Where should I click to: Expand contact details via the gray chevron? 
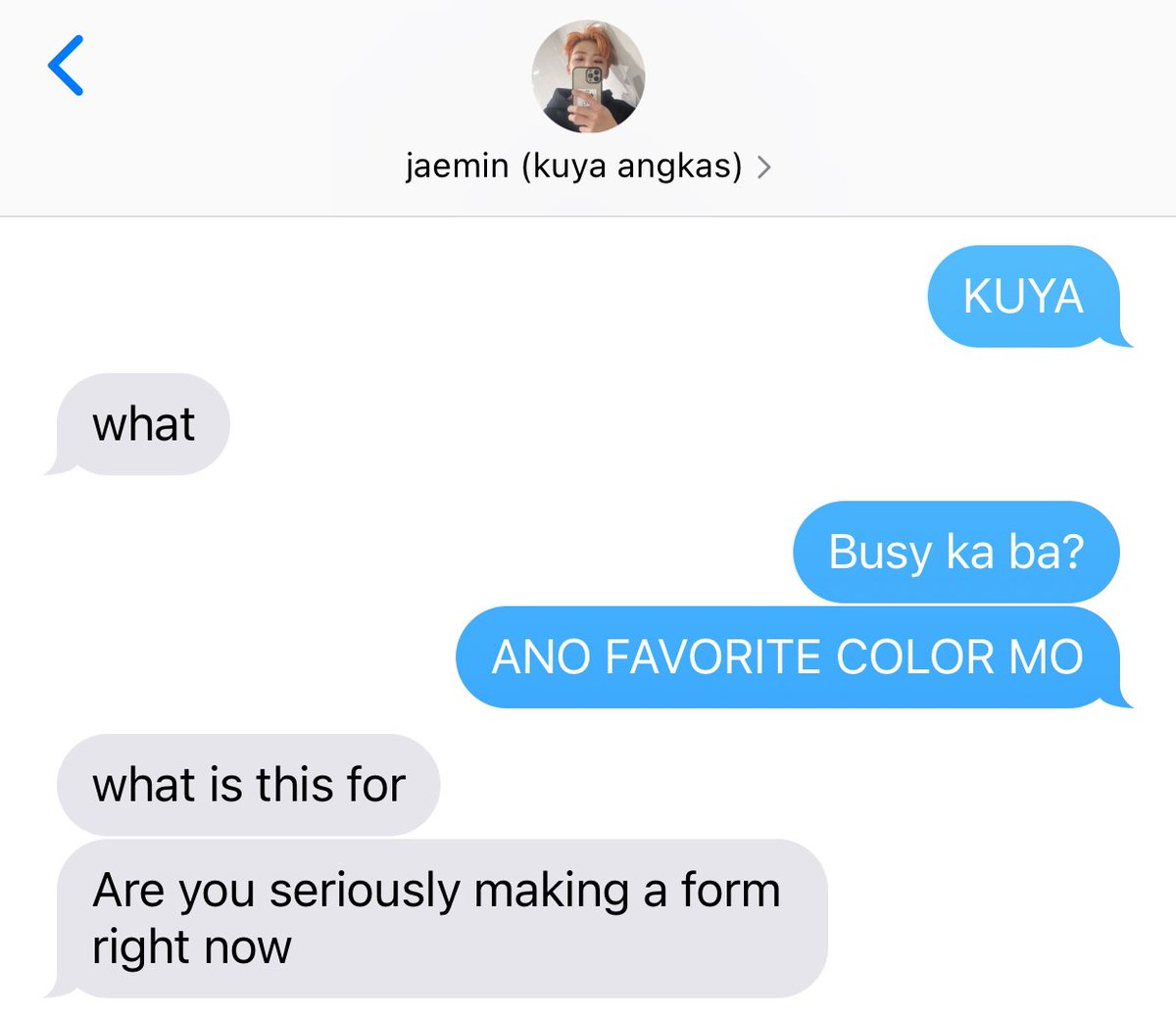click(763, 169)
